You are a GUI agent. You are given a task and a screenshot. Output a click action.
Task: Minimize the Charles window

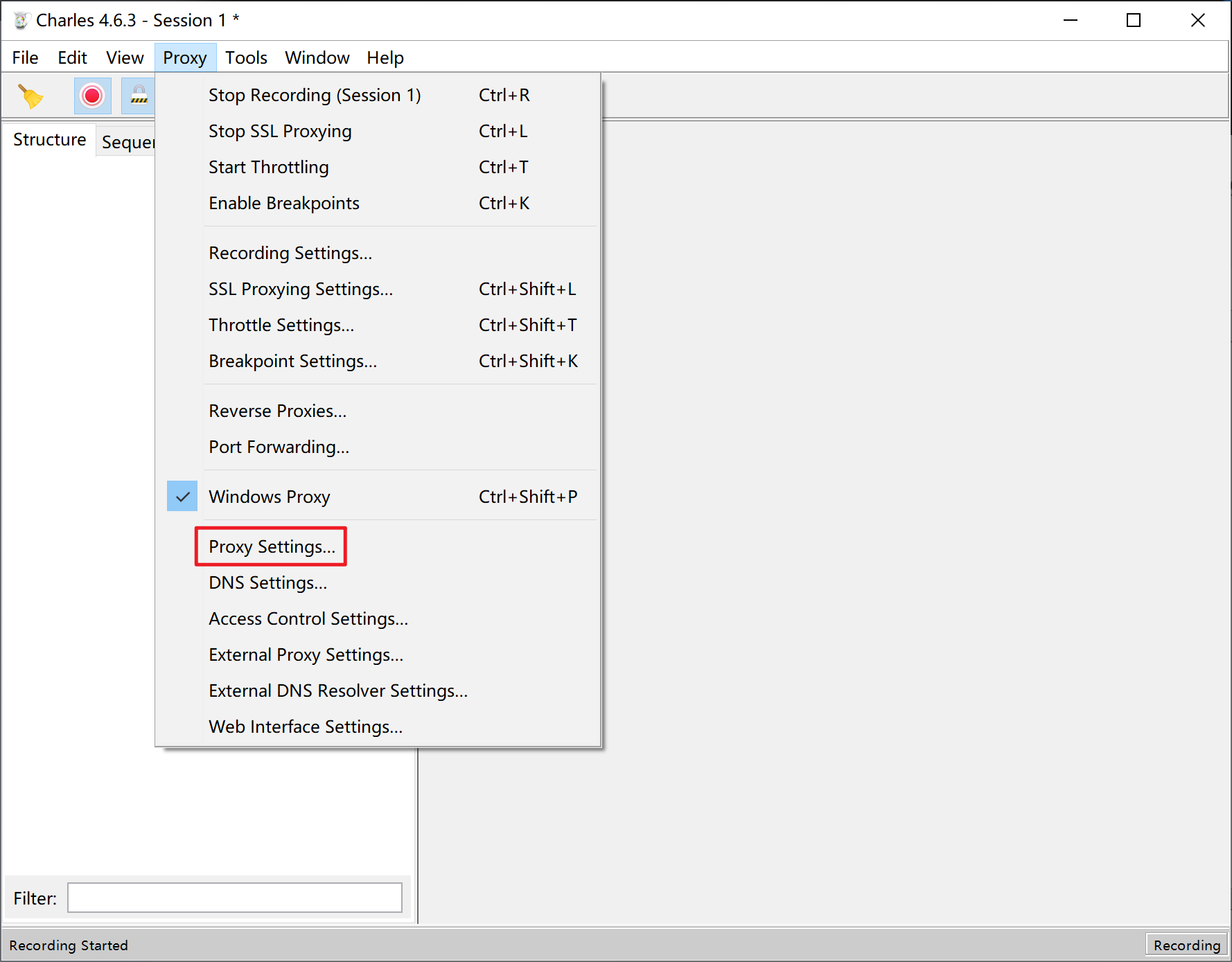point(1071,20)
